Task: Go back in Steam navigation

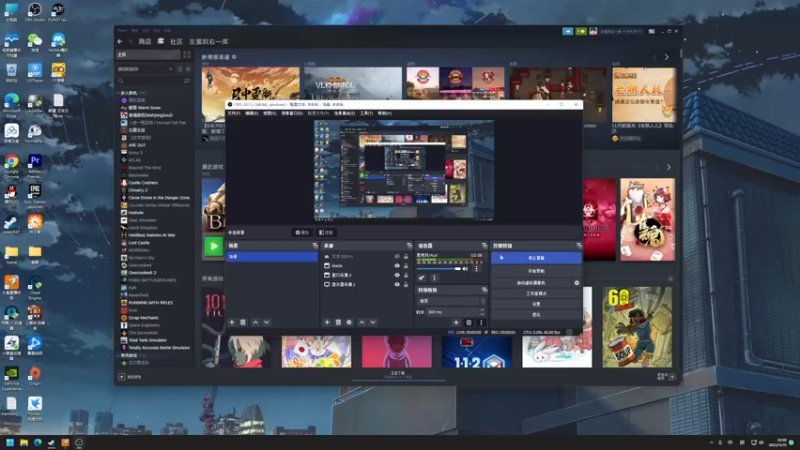Action: pyautogui.click(x=120, y=41)
